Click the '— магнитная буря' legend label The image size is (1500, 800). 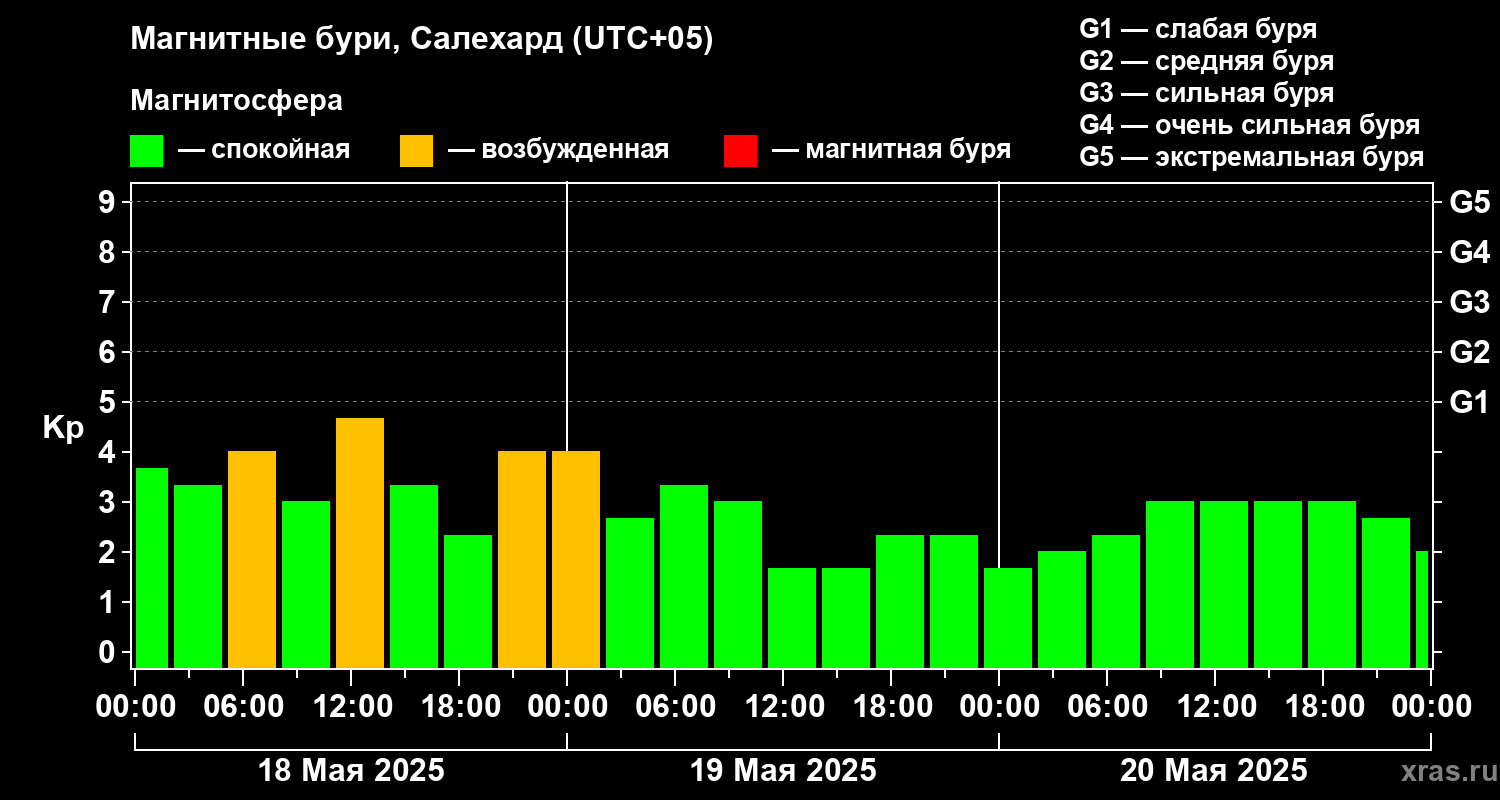(x=891, y=150)
